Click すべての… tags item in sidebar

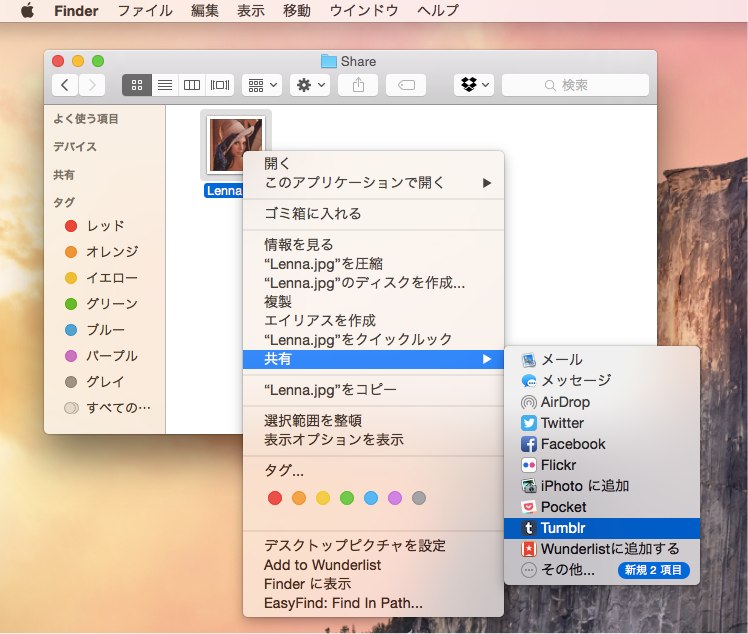[107, 408]
